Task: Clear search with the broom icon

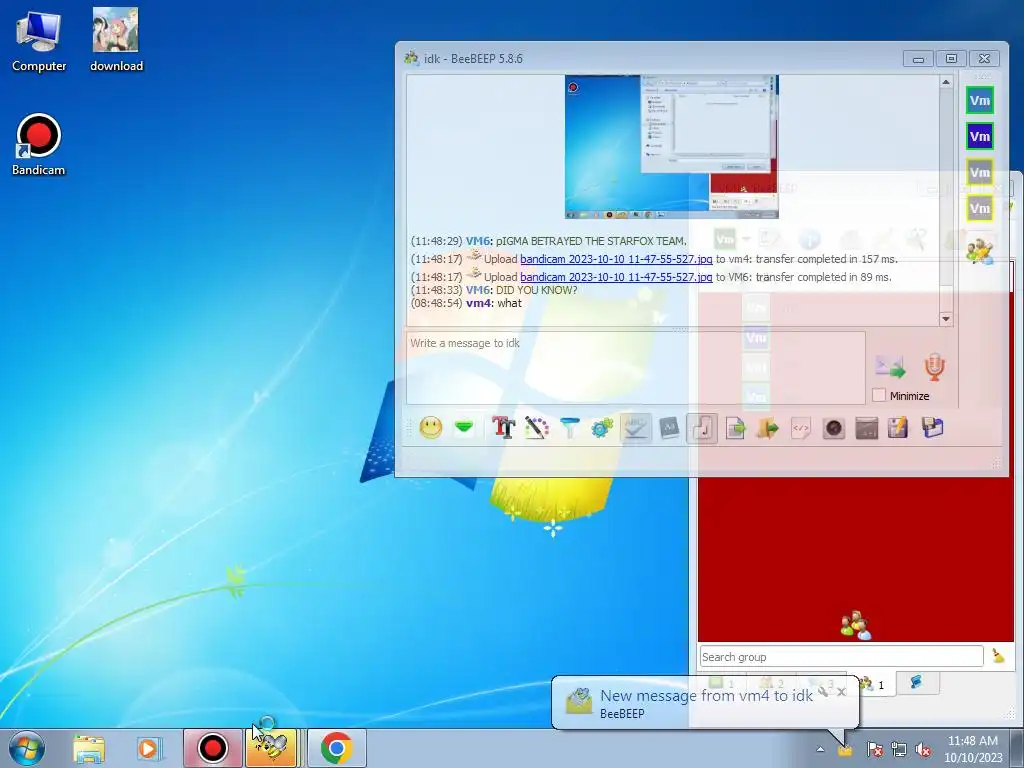Action: (x=998, y=656)
